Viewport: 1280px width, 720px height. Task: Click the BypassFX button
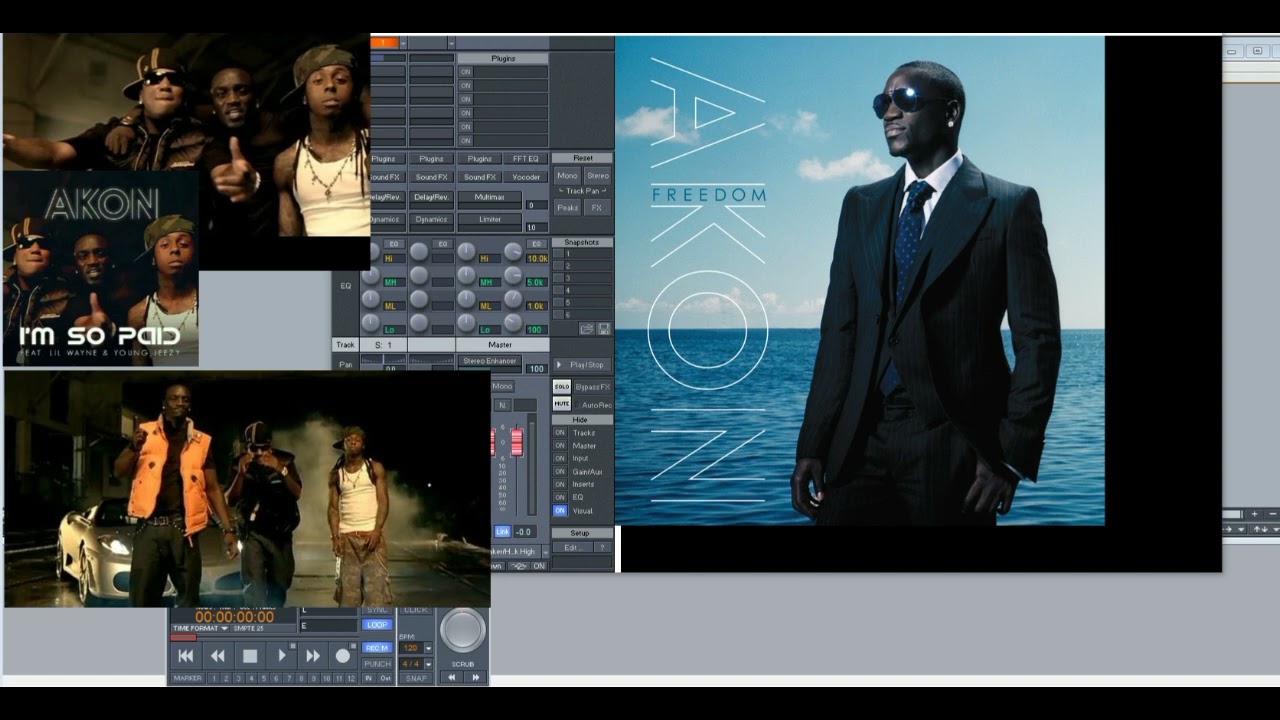(593, 387)
